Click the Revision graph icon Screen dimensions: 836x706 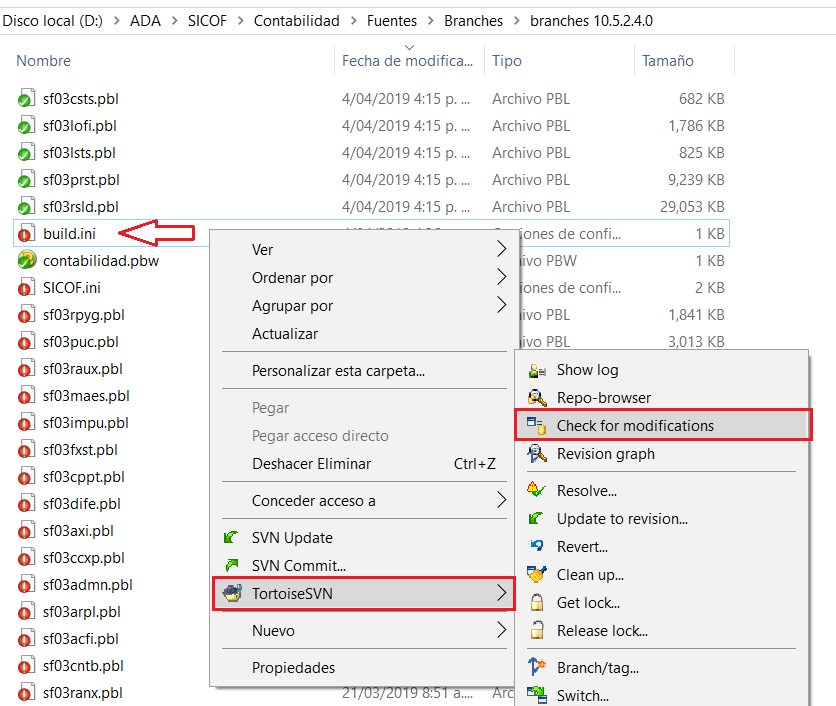click(537, 454)
